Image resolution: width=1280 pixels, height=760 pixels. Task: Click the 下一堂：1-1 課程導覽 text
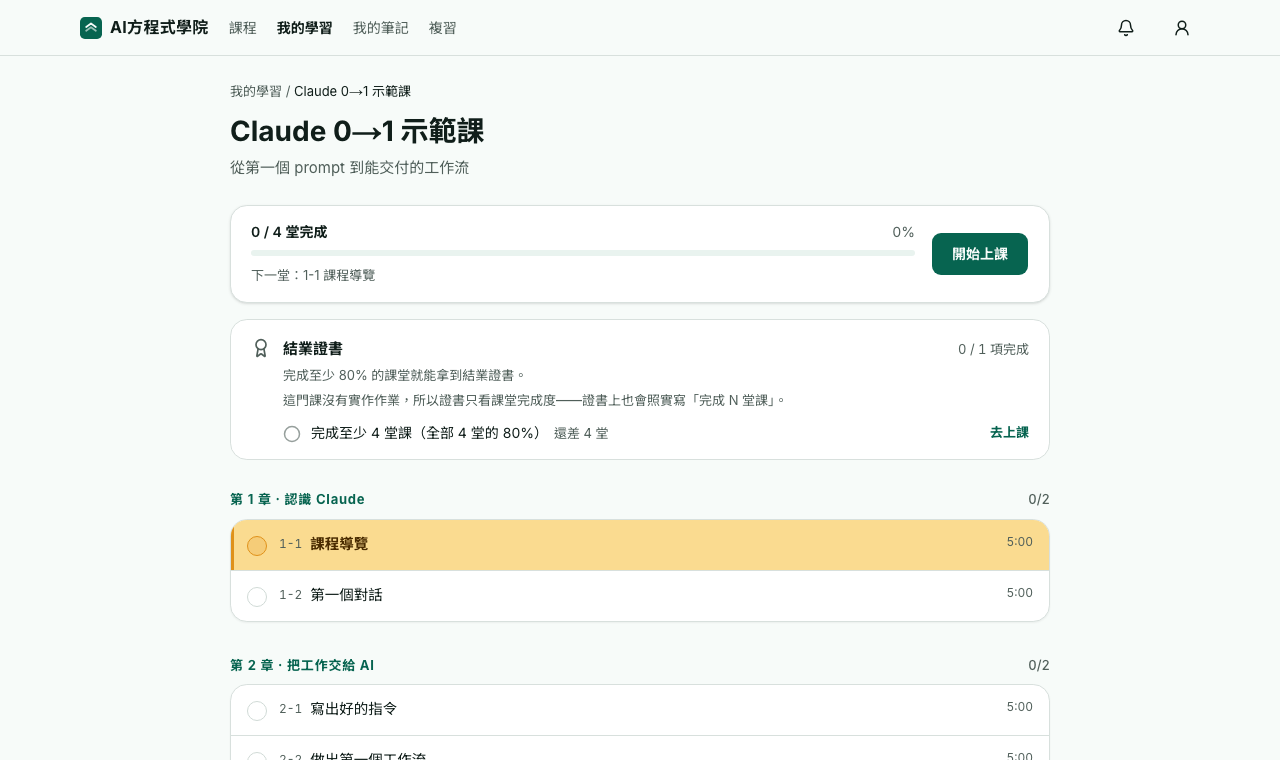pos(313,275)
